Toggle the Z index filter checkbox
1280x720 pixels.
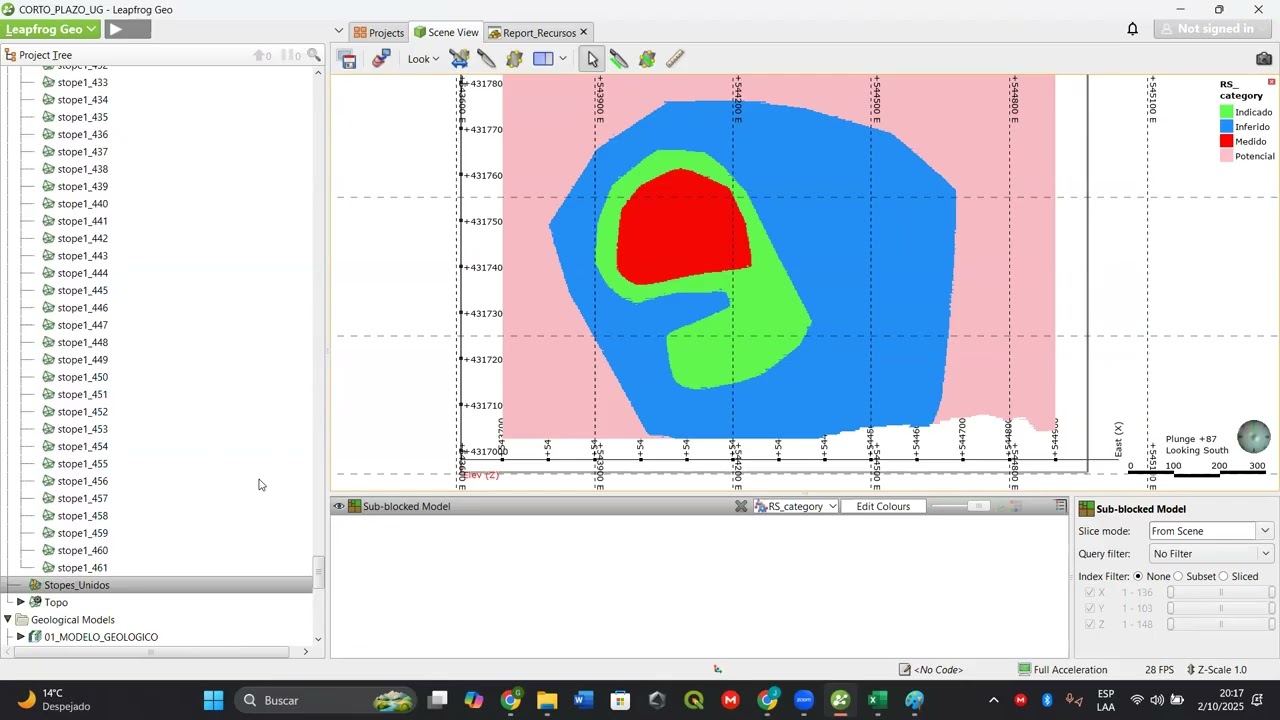(1090, 625)
